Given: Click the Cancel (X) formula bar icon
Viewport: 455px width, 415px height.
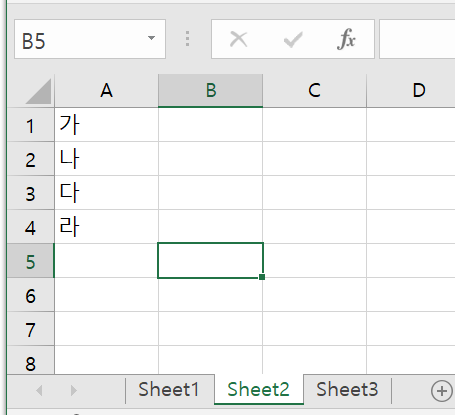Looking at the screenshot, I should tap(239, 39).
